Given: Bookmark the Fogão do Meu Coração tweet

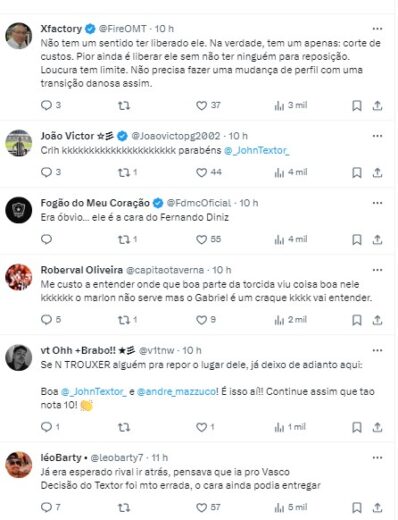Looking at the screenshot, I should [357, 240].
